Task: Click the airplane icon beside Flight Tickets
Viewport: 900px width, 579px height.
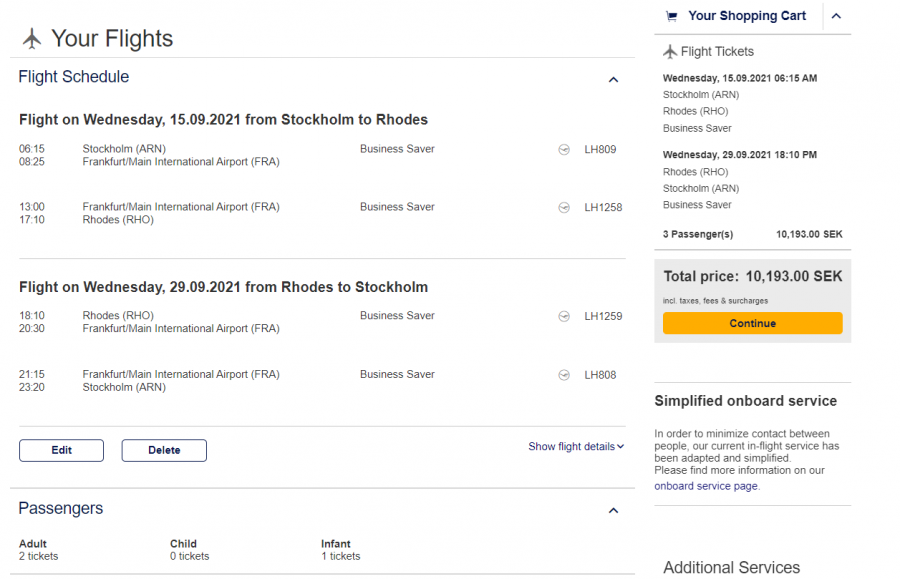Action: click(x=670, y=52)
